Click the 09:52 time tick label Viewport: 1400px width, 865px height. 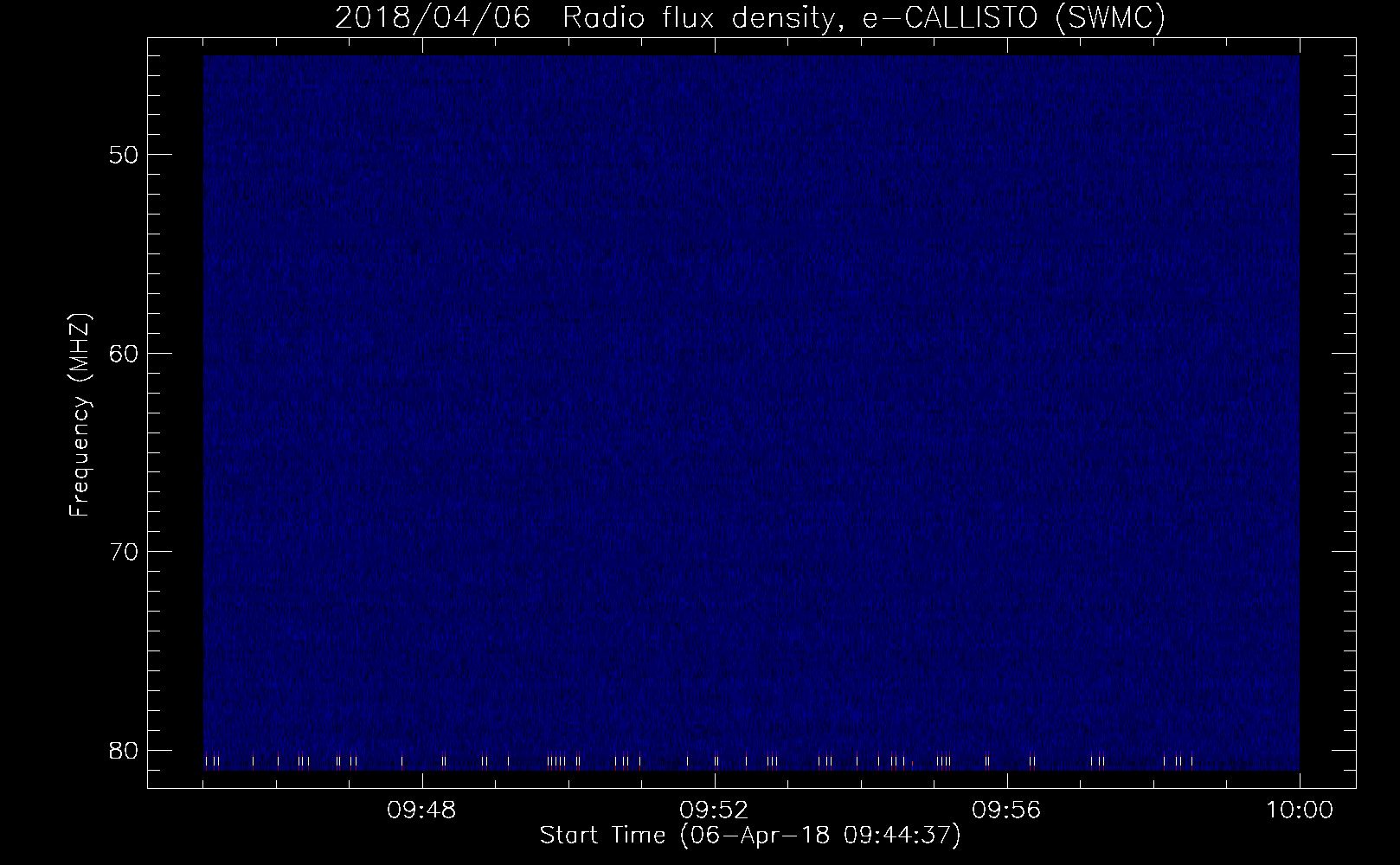(715, 811)
